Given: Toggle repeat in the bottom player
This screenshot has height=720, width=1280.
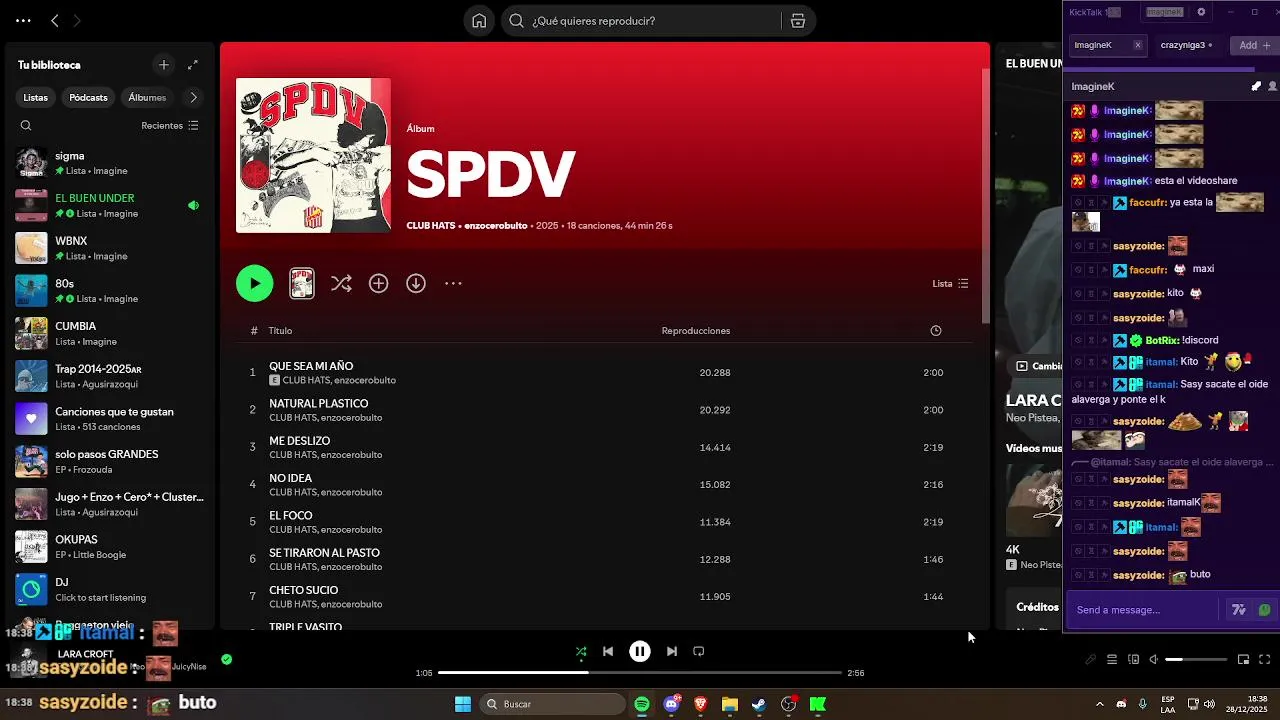Looking at the screenshot, I should coord(699,651).
